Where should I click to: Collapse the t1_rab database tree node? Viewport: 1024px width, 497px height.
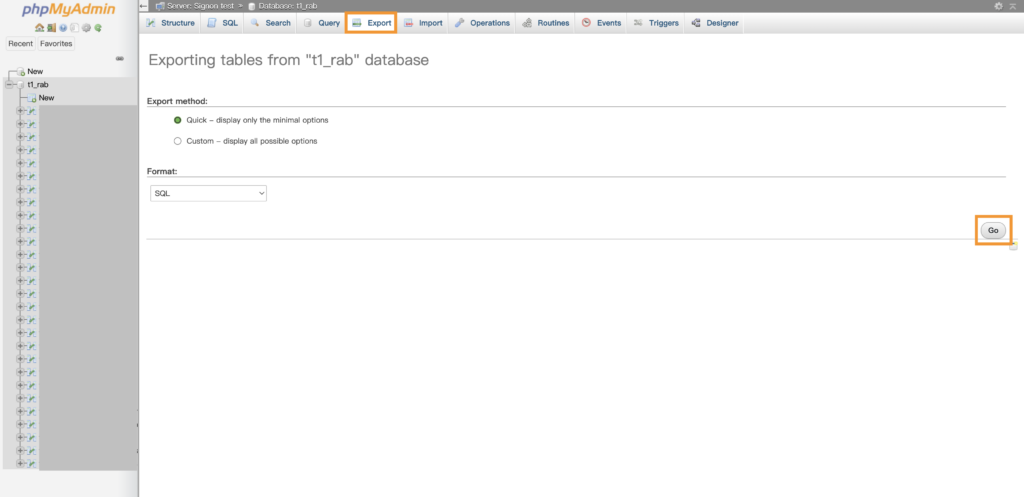8,85
